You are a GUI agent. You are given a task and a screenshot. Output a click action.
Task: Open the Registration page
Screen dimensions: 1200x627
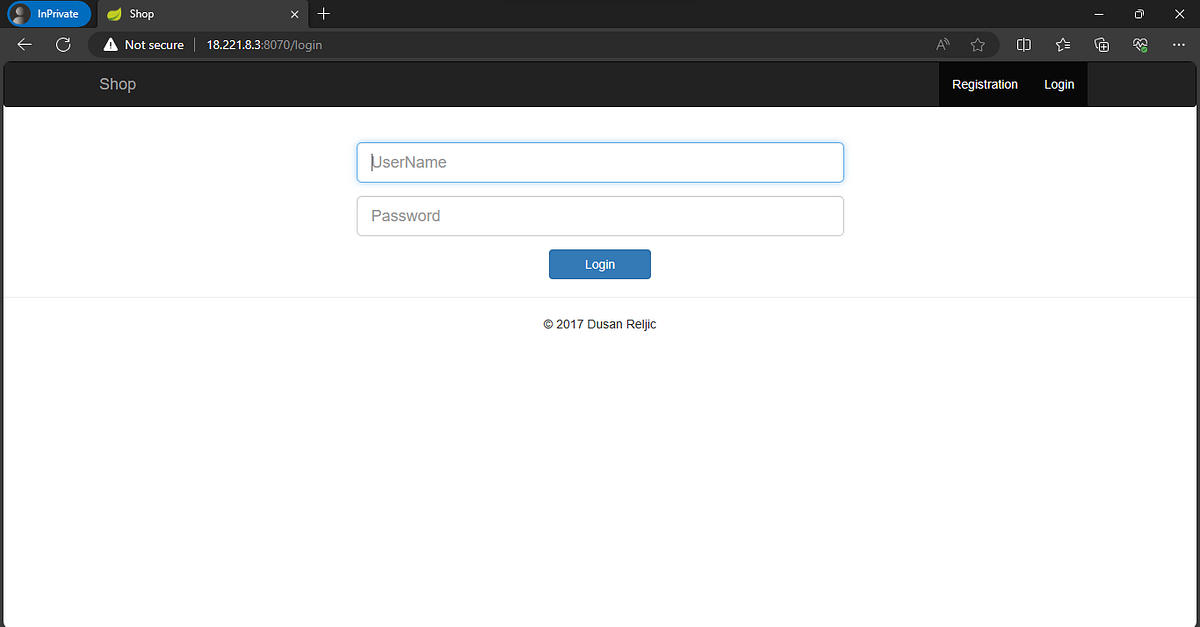tap(984, 84)
